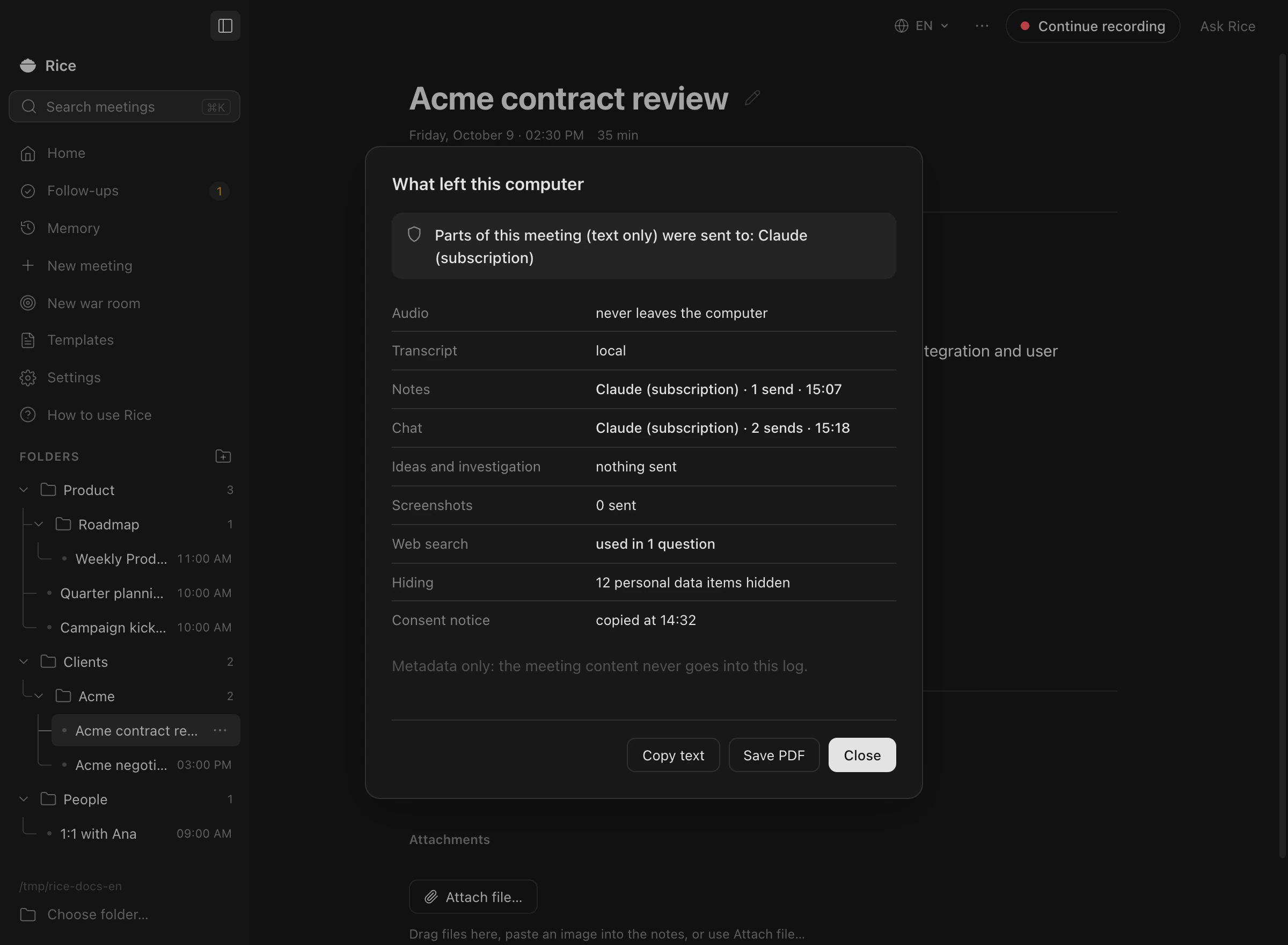The height and width of the screenshot is (945, 1288).
Task: Click Continue recording button
Action: click(1093, 26)
